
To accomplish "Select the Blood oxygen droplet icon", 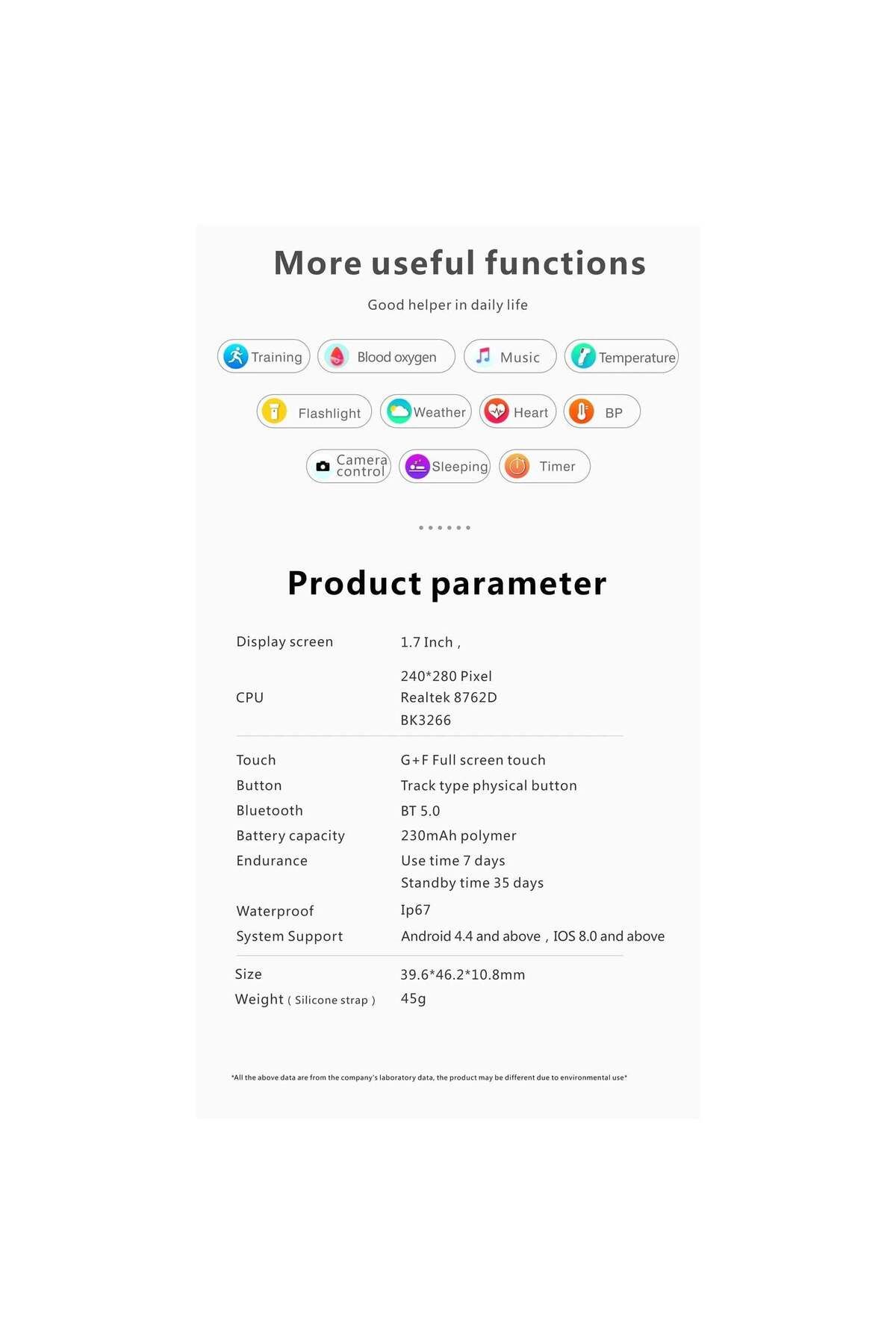I will coord(337,356).
